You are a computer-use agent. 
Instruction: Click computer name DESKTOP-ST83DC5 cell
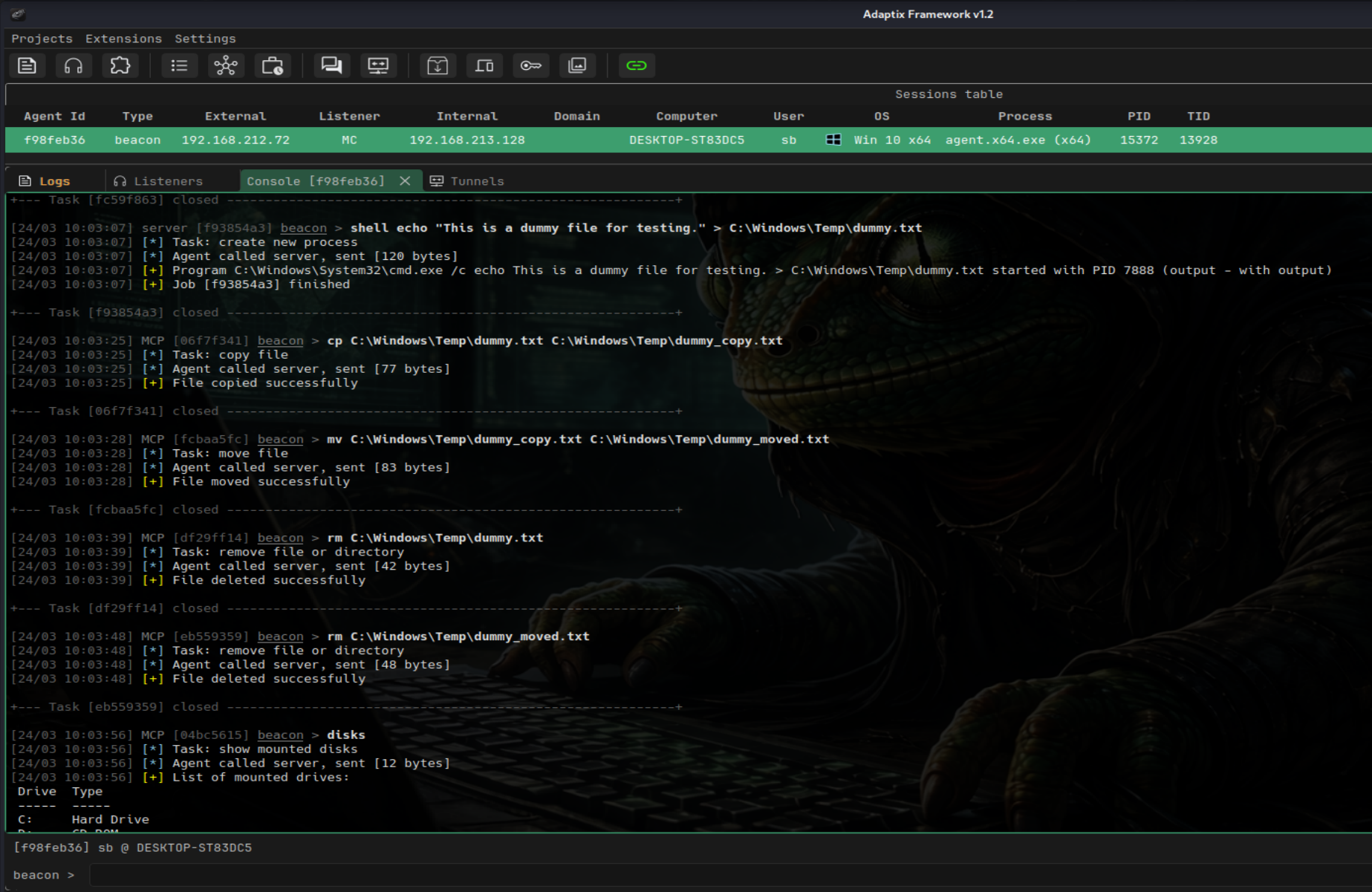686,140
